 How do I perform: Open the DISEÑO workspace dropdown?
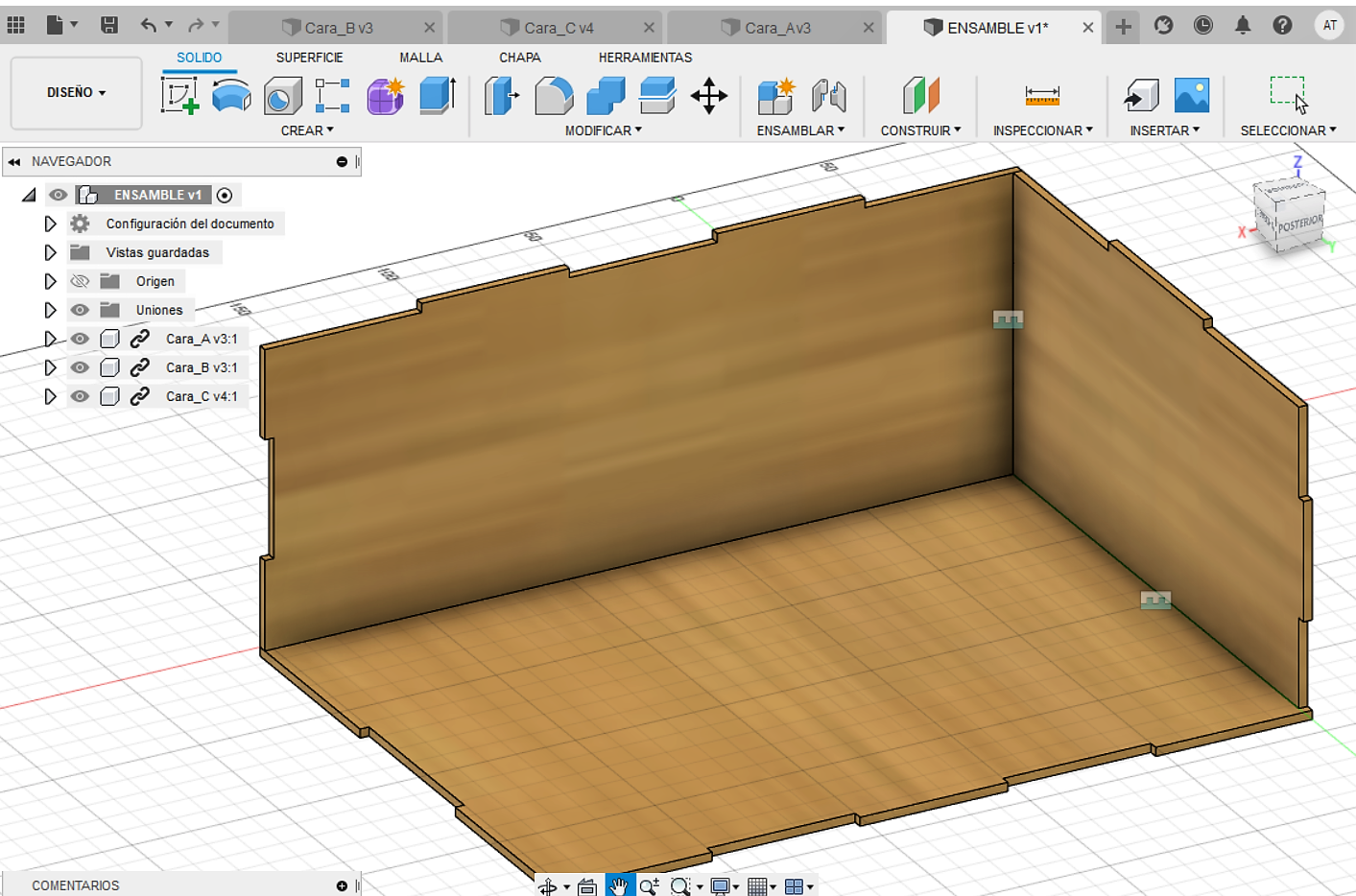coord(76,93)
